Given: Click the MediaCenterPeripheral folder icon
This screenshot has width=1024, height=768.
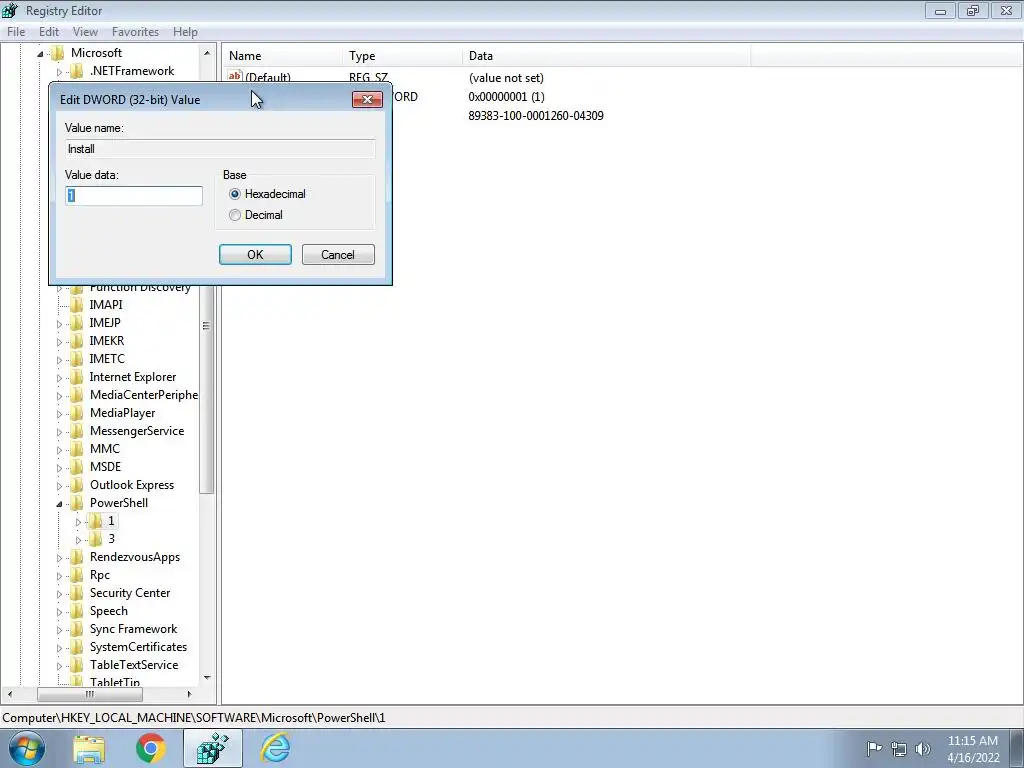Looking at the screenshot, I should click(x=76, y=394).
